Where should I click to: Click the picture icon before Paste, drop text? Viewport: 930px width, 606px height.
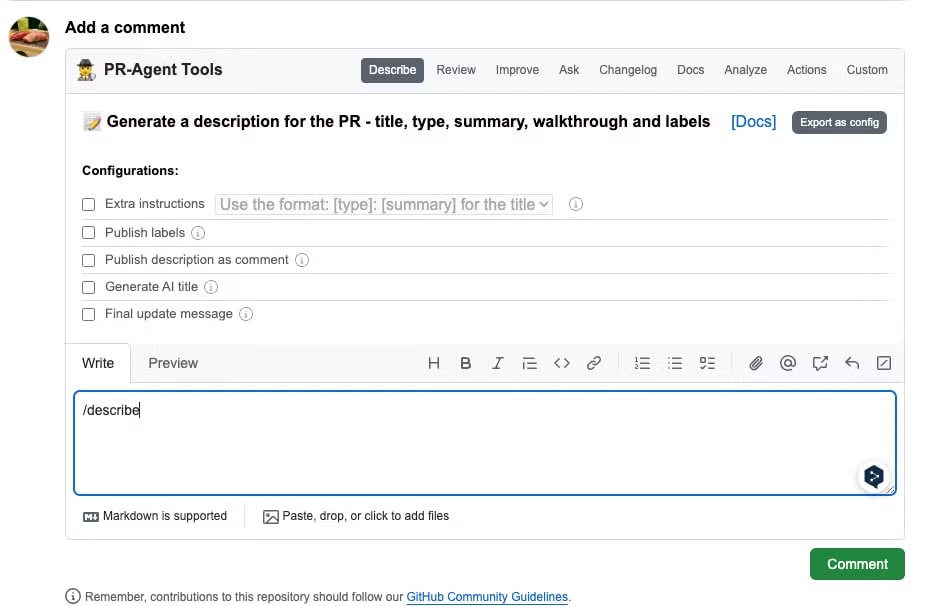click(x=270, y=517)
